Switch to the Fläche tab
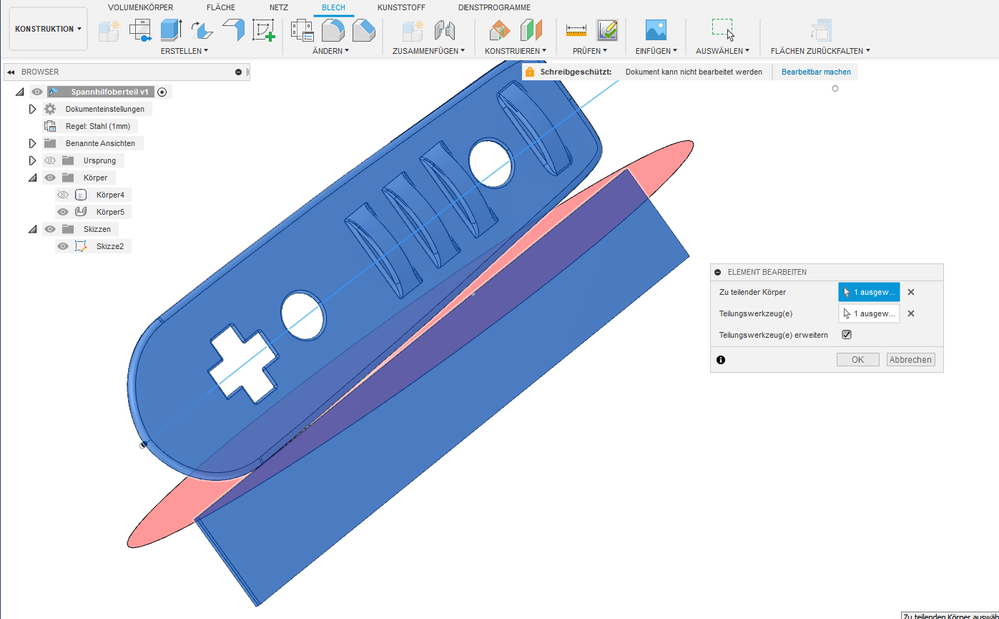The image size is (999, 619). pos(220,8)
